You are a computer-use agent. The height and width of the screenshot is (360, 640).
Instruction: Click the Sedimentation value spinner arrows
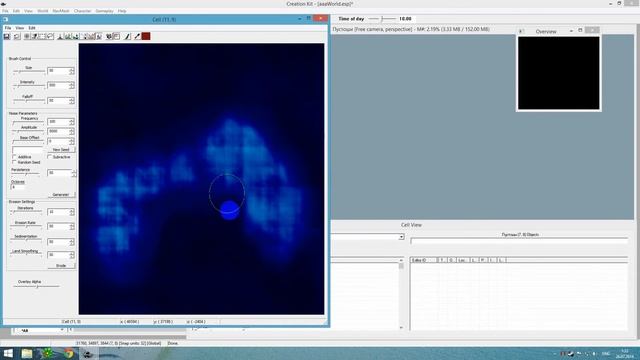point(72,242)
